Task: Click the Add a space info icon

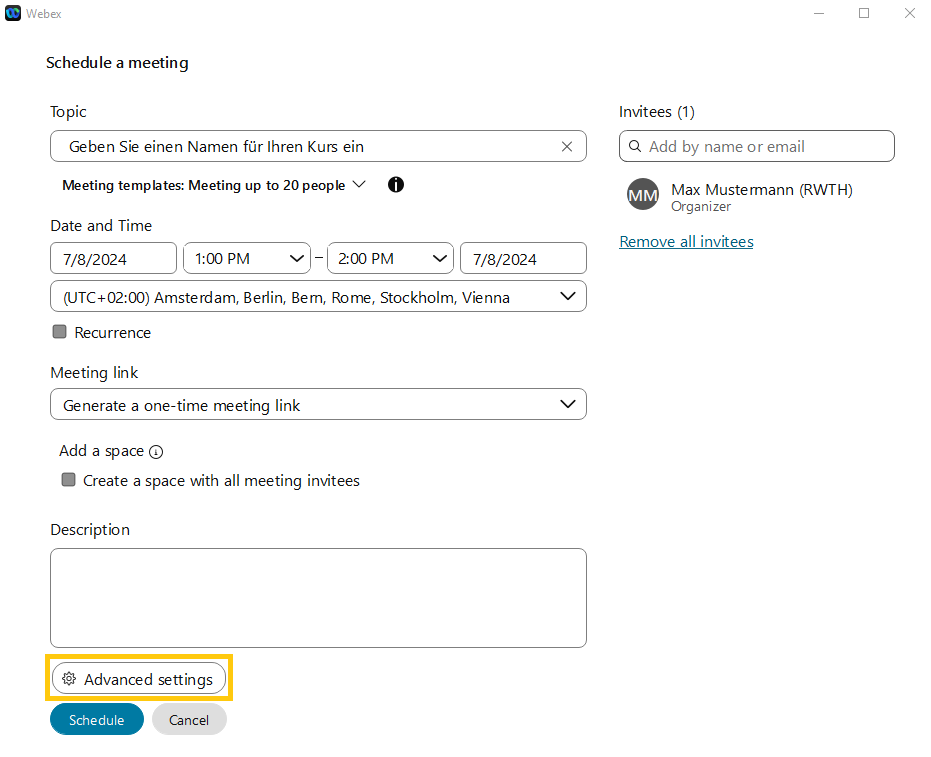Action: 156,452
